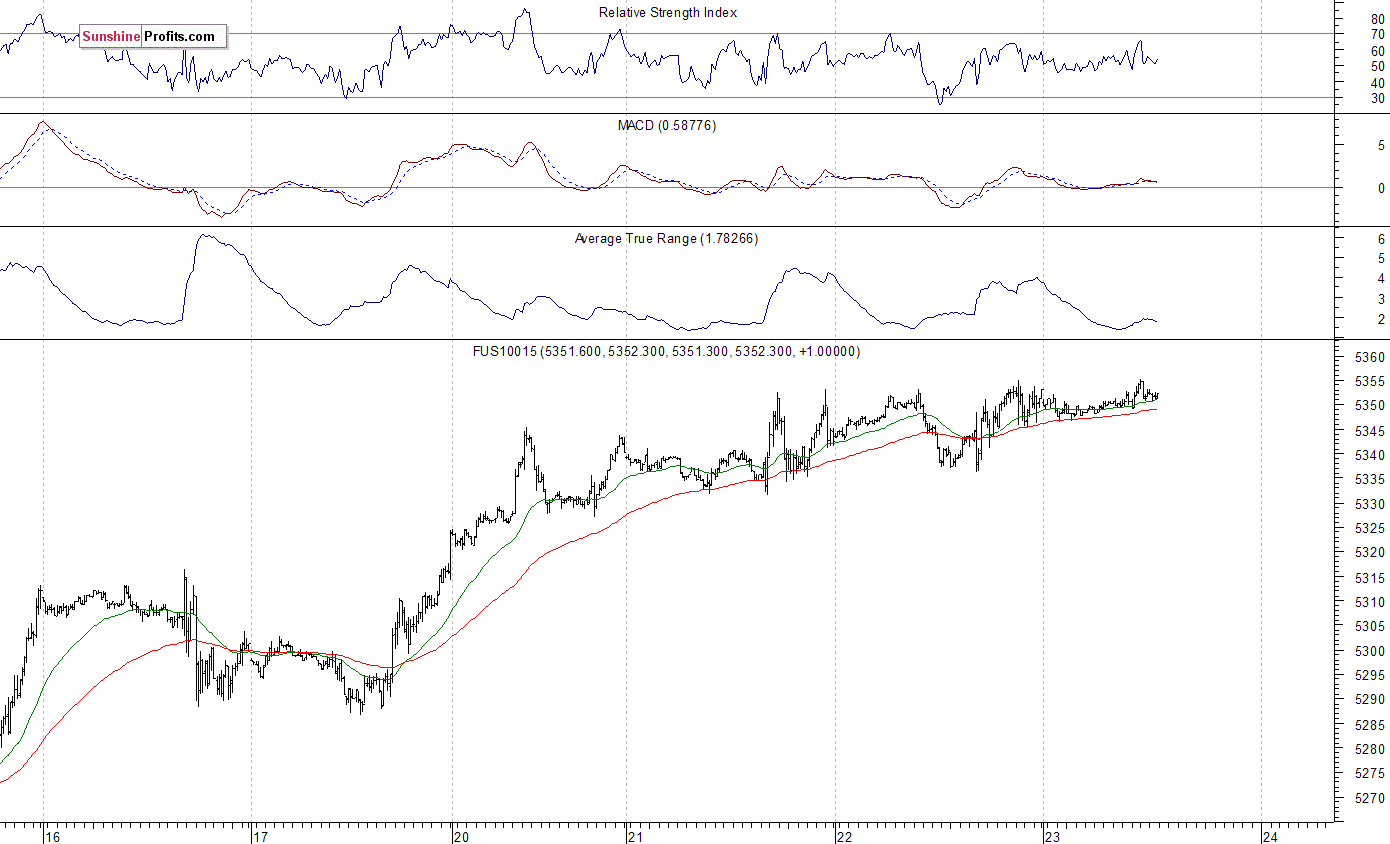Click the ATR axis value 6

click(x=1381, y=239)
